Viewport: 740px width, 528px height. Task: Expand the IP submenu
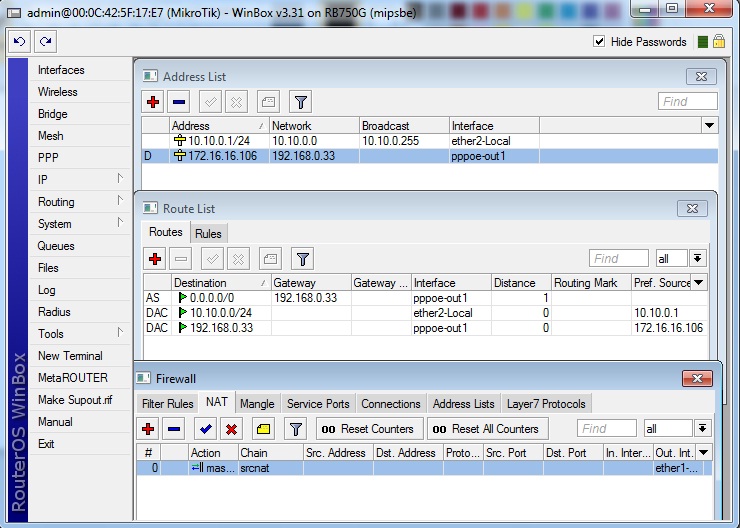pos(79,180)
